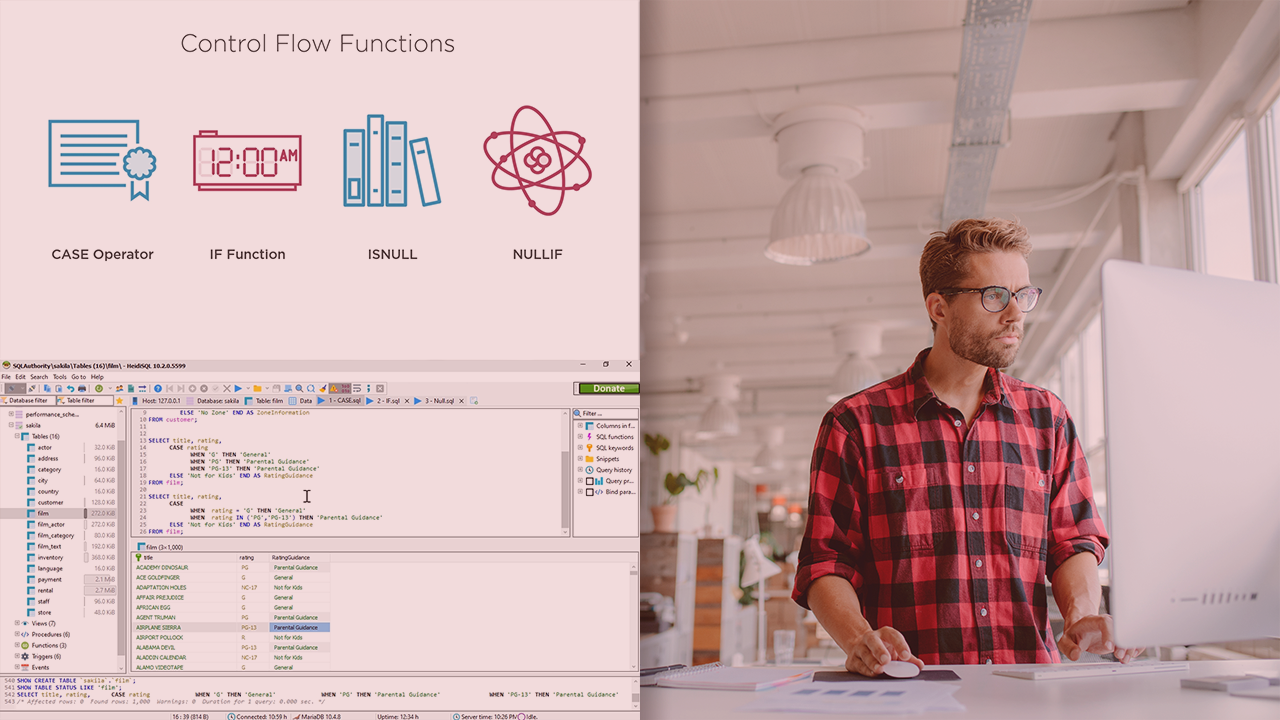
Task: Click the green Refresh toolbar icon
Action: [98, 388]
